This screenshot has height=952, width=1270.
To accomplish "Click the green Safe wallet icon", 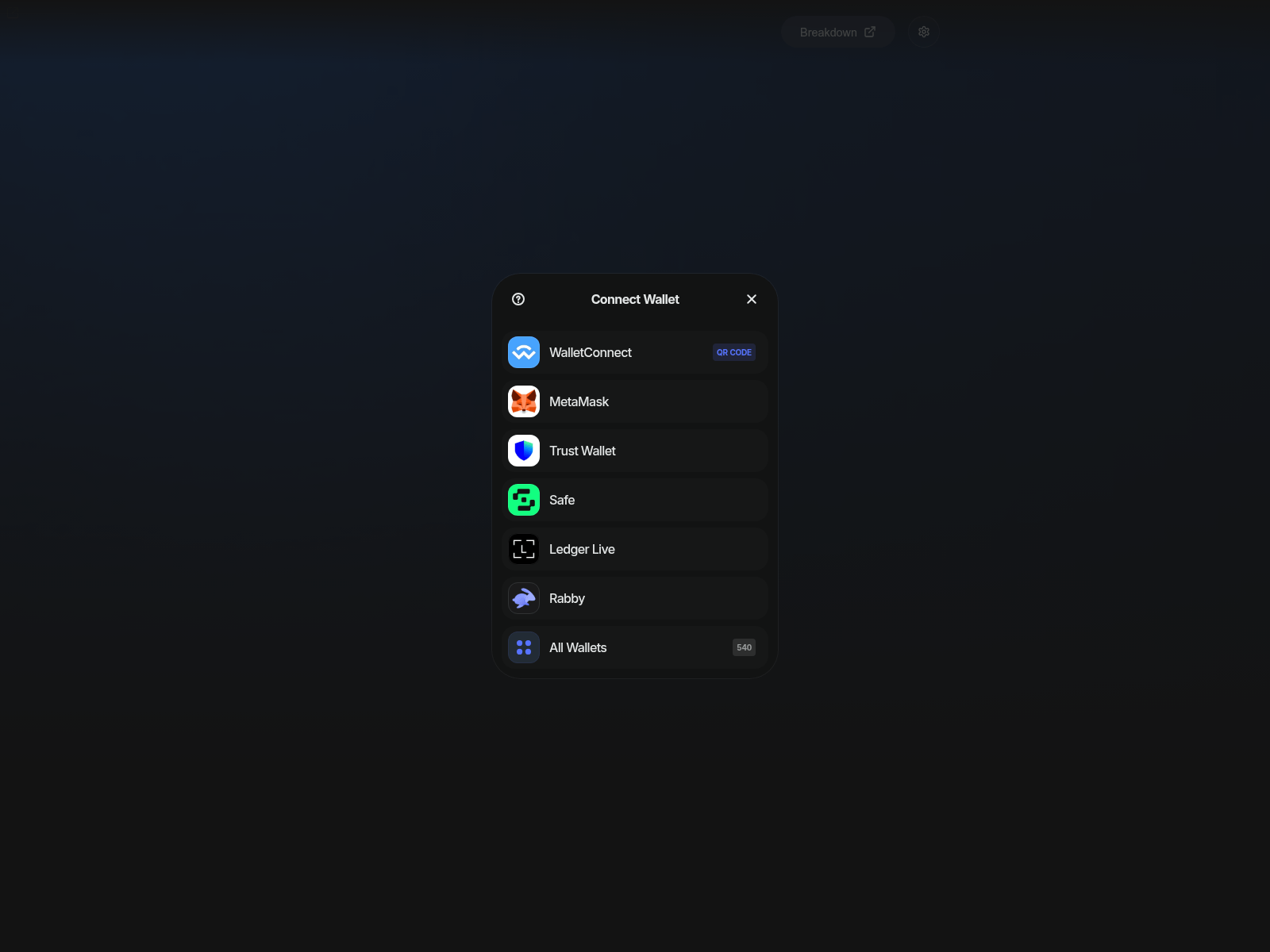I will coord(524,500).
